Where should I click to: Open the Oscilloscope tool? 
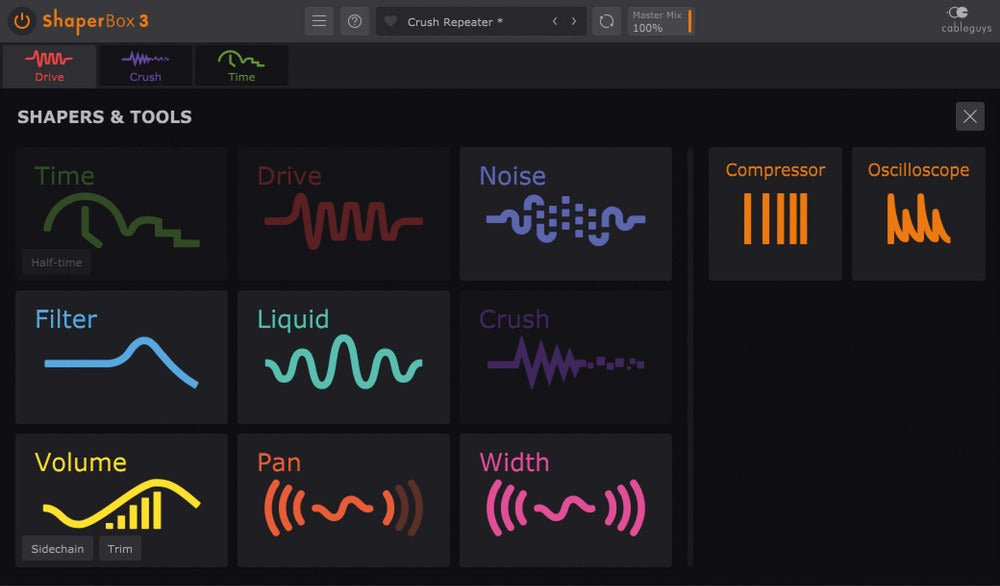click(917, 214)
